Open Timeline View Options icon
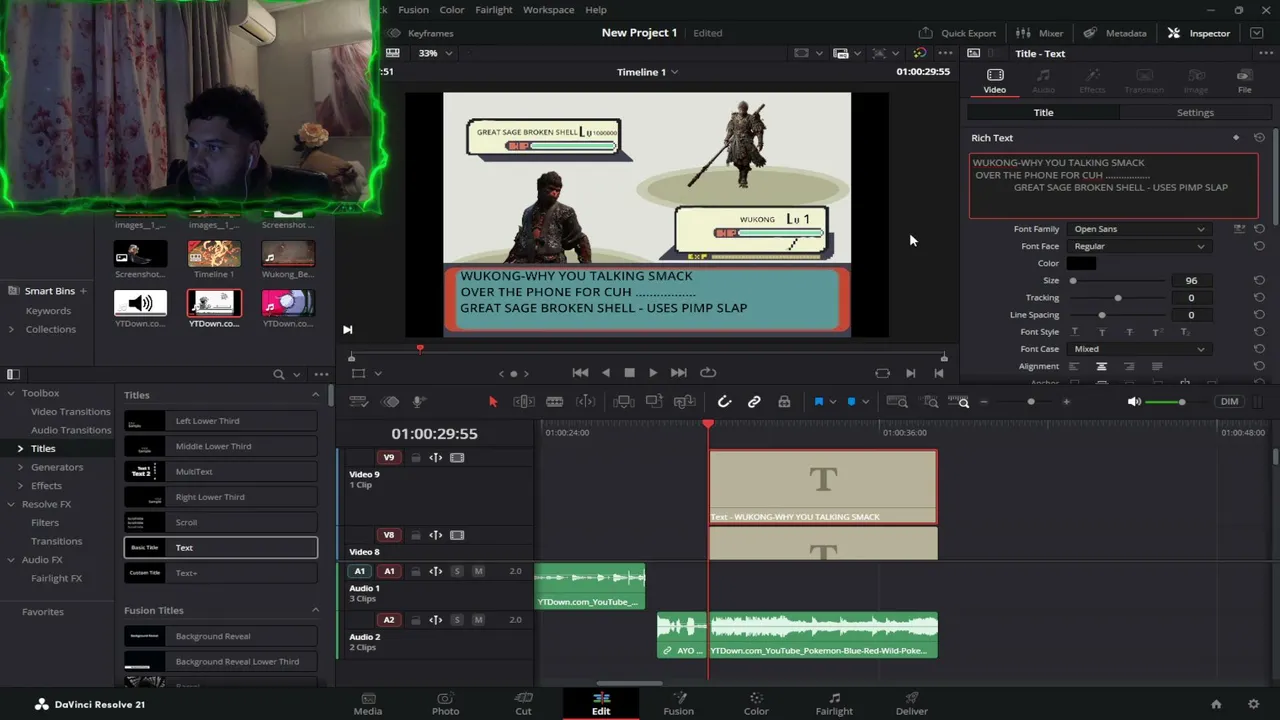This screenshot has width=1280, height=720. pos(358,402)
